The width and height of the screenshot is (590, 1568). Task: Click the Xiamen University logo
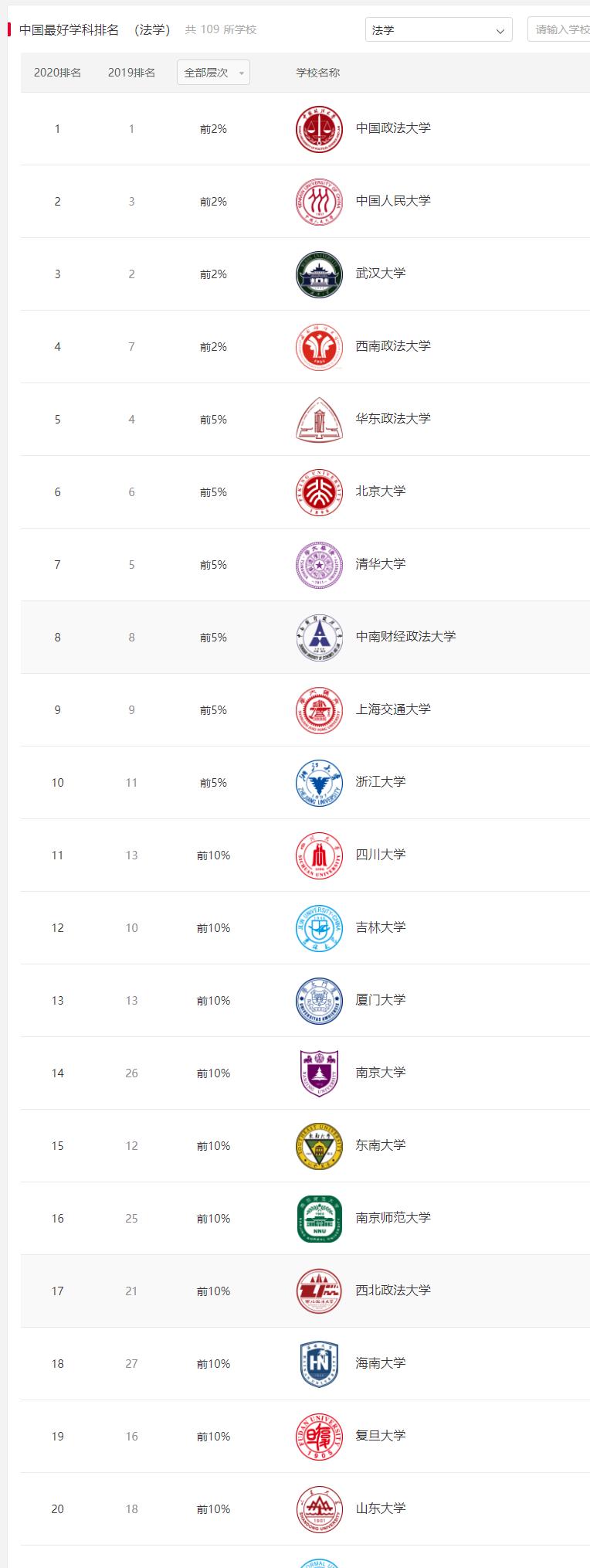pos(318,1000)
